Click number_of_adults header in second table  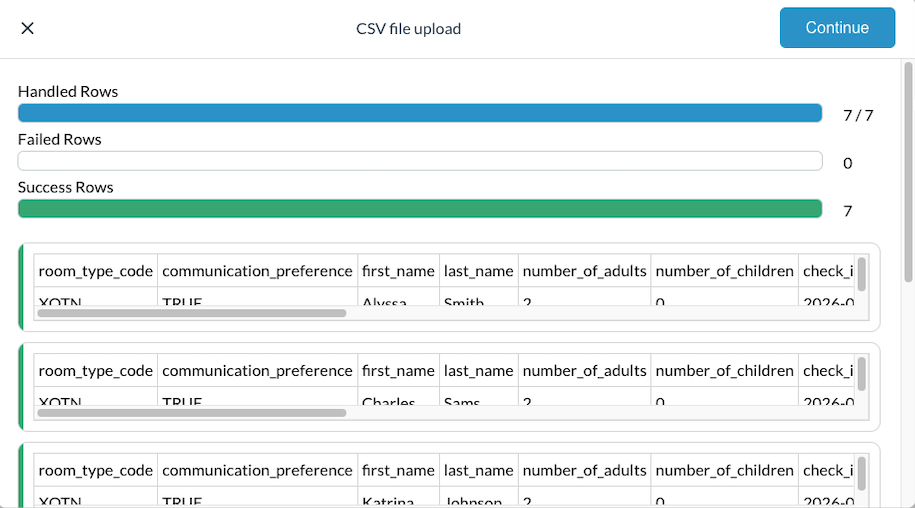[x=585, y=371]
